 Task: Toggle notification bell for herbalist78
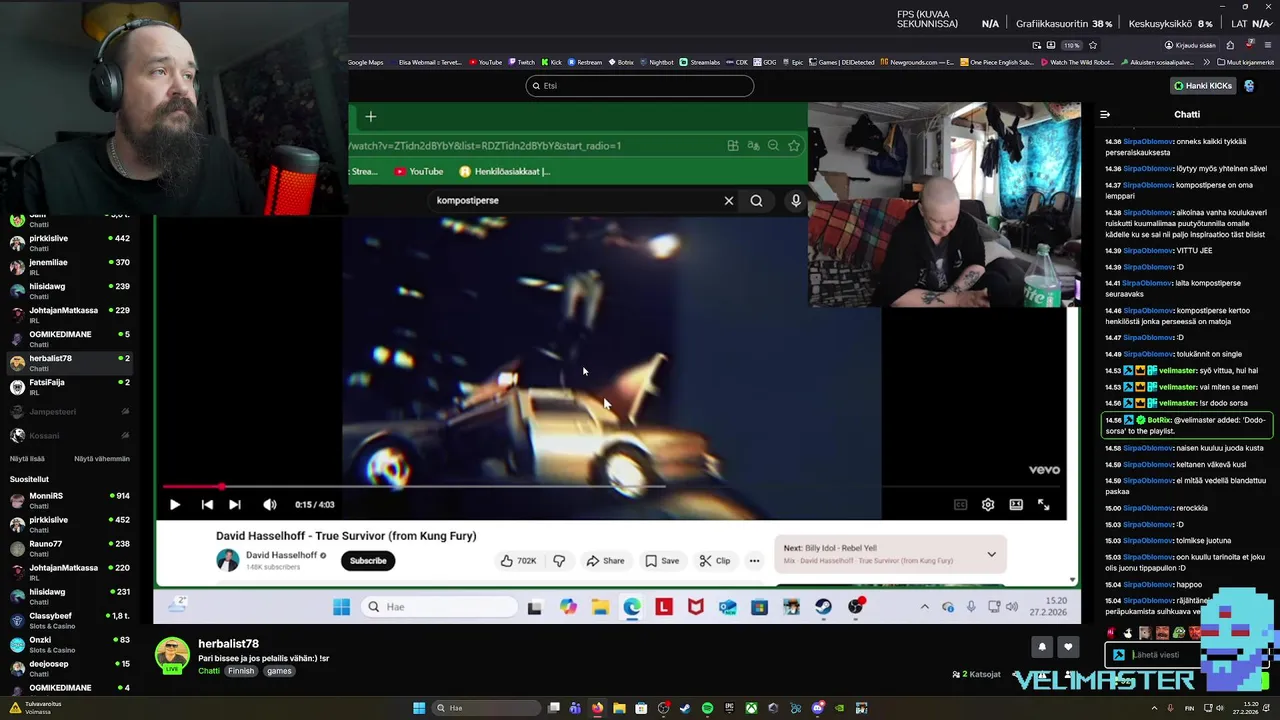click(1042, 647)
